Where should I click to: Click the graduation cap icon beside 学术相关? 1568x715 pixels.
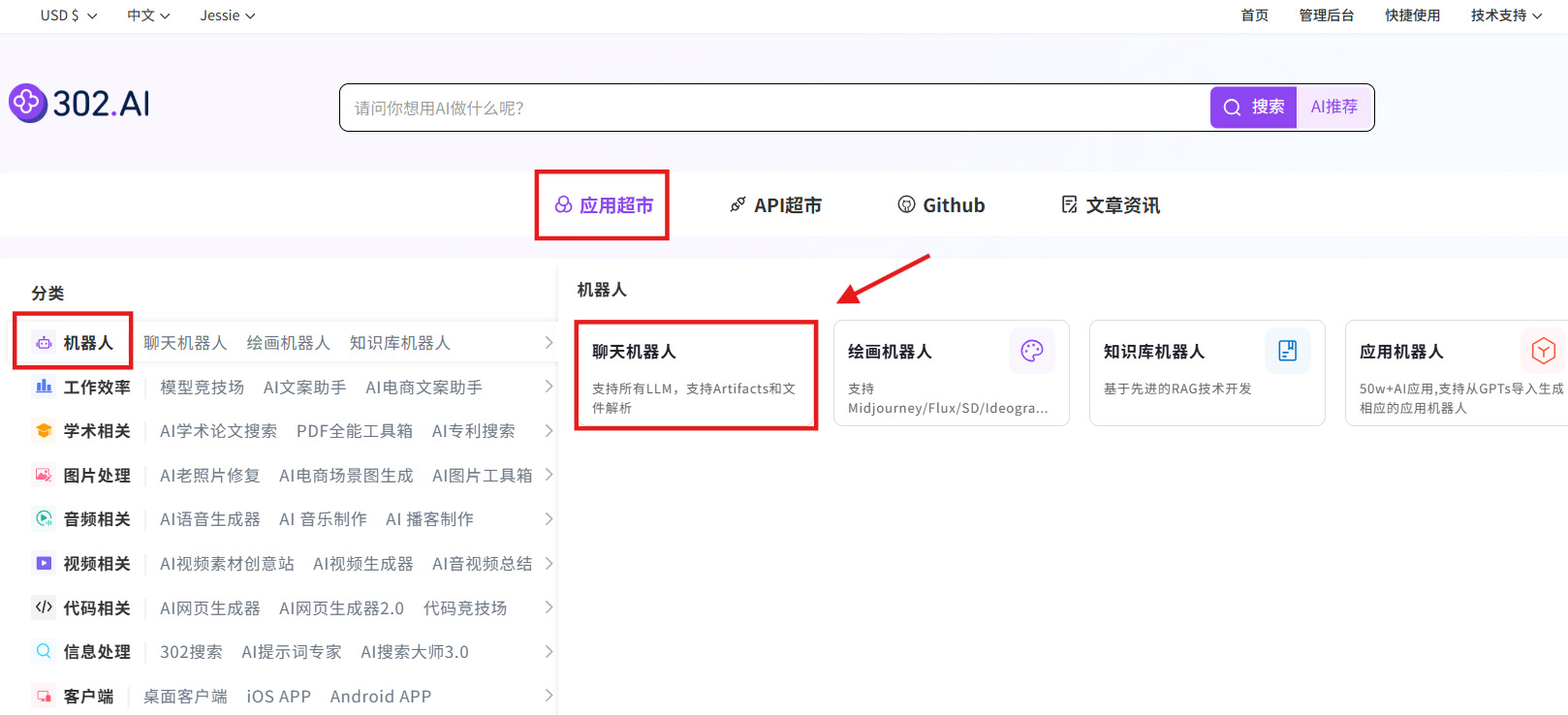click(44, 430)
